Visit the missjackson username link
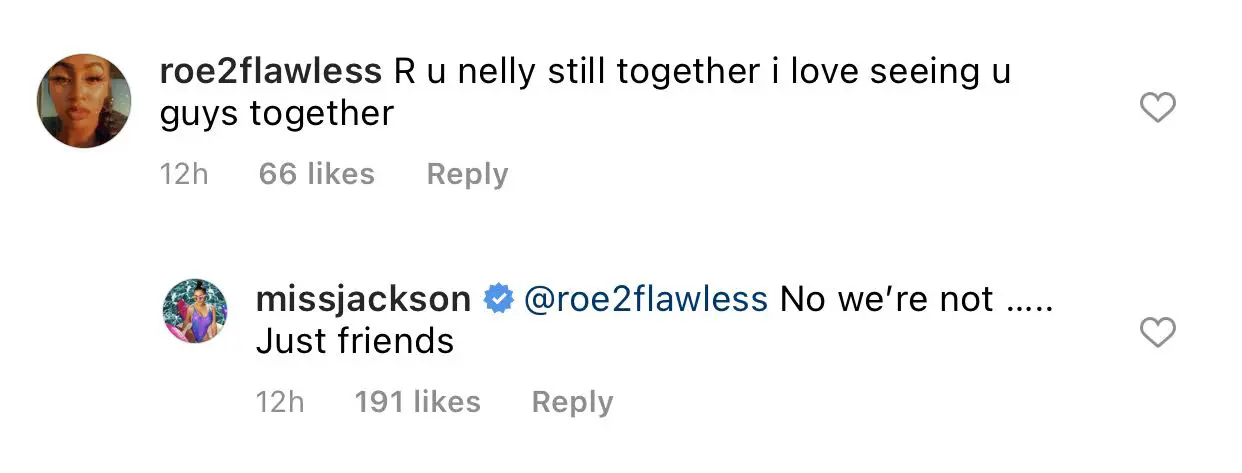 coord(363,299)
